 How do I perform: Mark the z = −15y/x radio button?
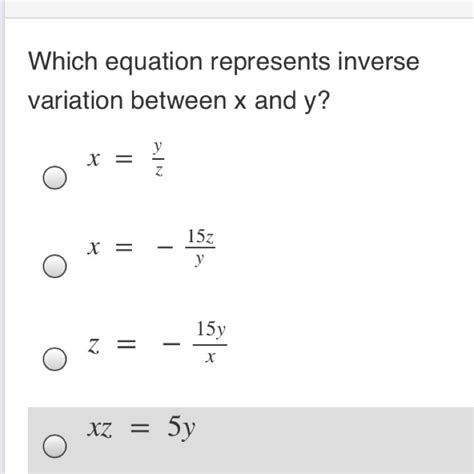[55, 359]
